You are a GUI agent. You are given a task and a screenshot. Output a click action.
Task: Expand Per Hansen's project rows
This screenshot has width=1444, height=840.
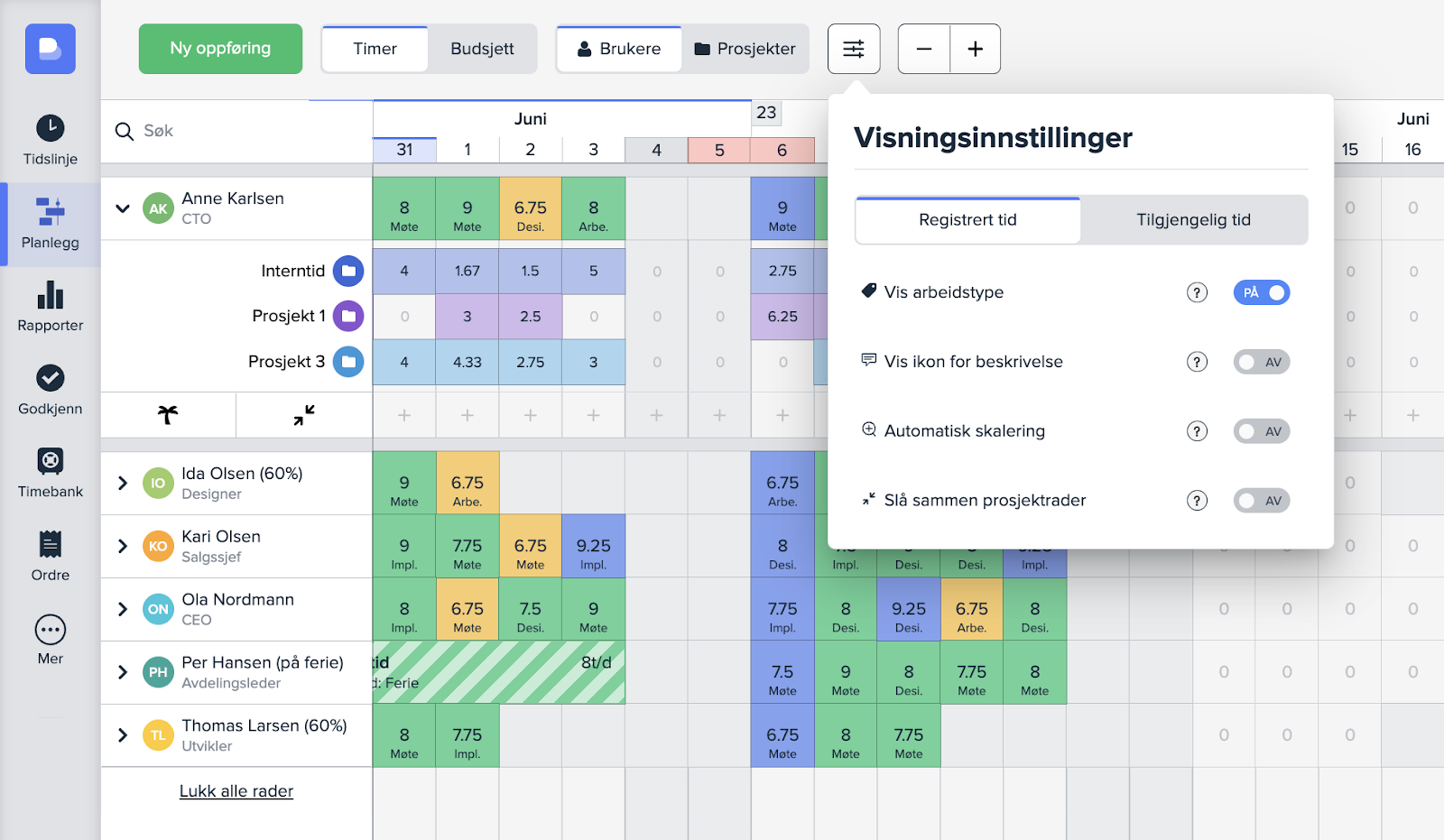pos(123,672)
